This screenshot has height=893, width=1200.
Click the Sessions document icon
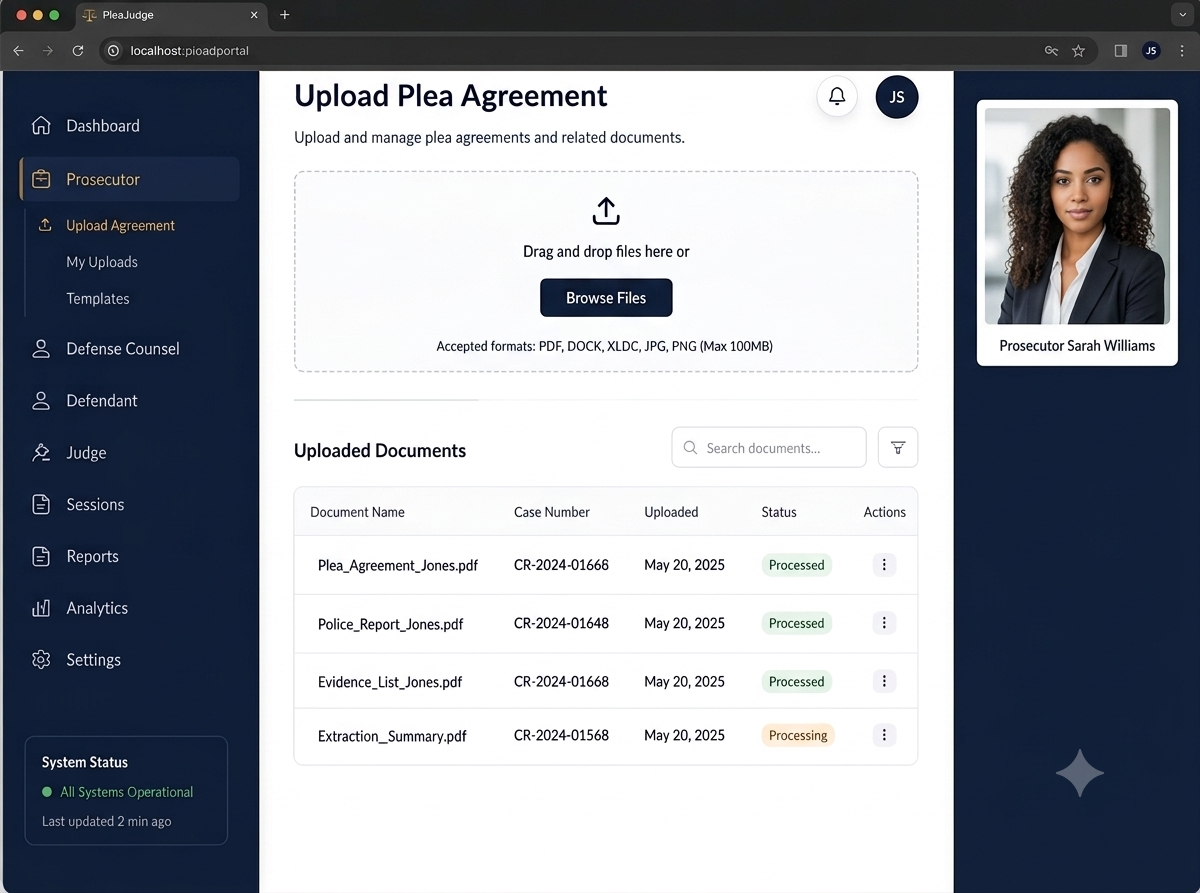41,505
